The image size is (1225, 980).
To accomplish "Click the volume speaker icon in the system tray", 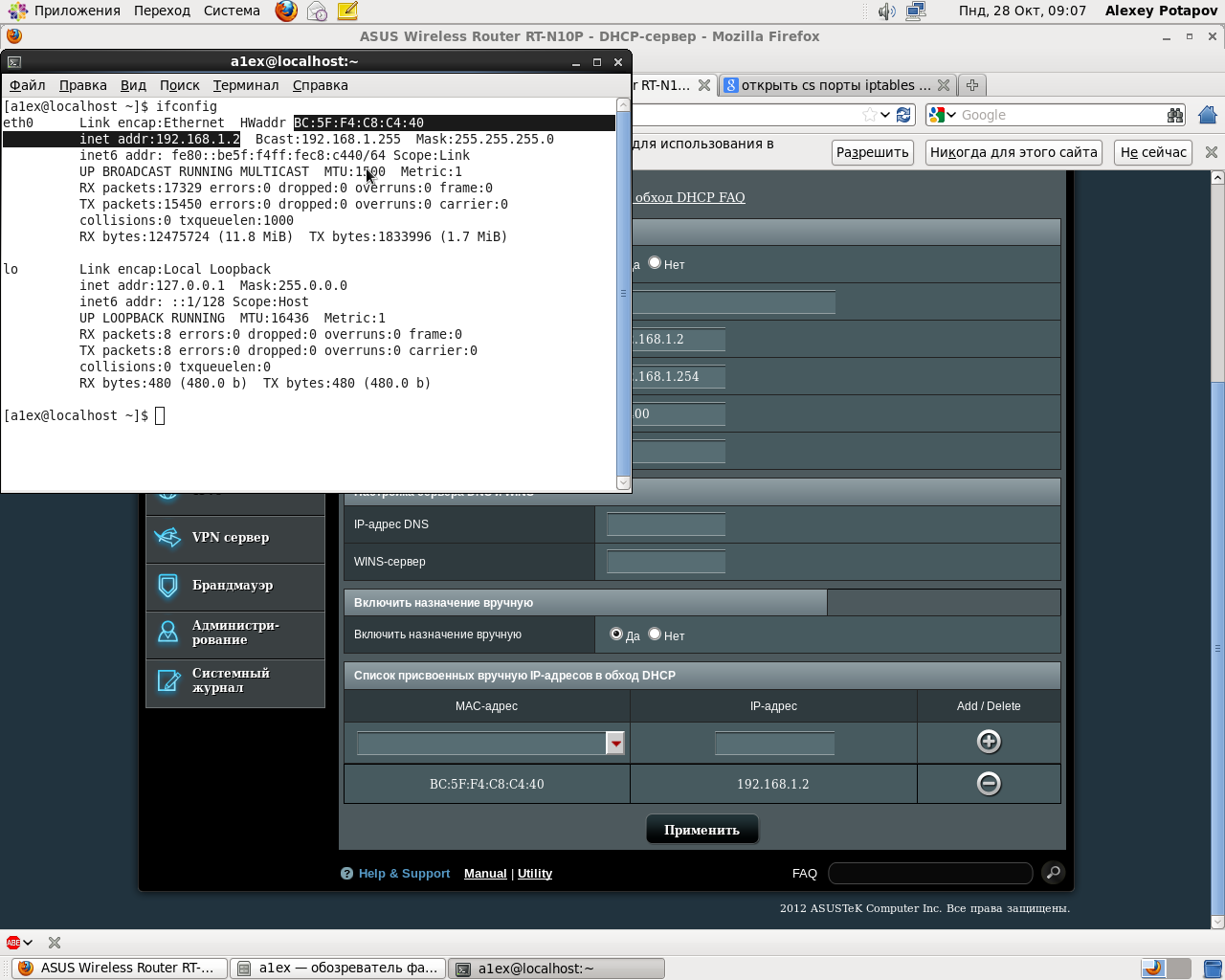I will point(887,11).
